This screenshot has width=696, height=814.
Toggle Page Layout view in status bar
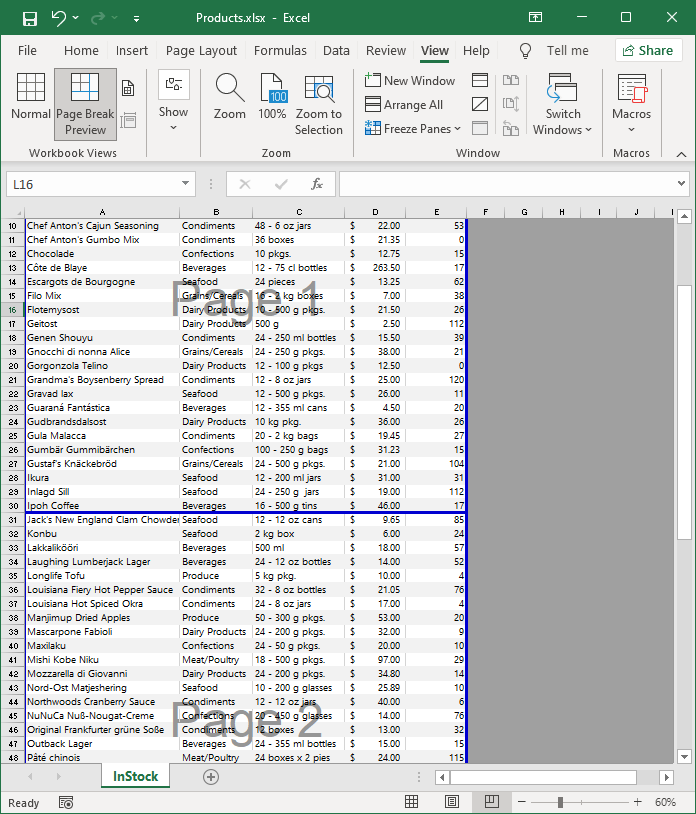(x=451, y=802)
